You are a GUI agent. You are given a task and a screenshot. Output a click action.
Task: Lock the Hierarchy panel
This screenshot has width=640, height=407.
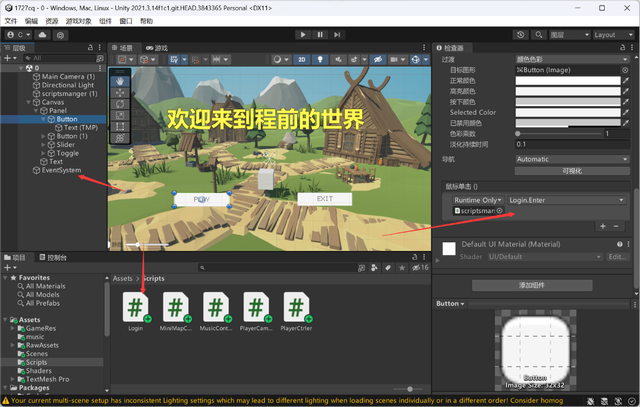coord(90,48)
